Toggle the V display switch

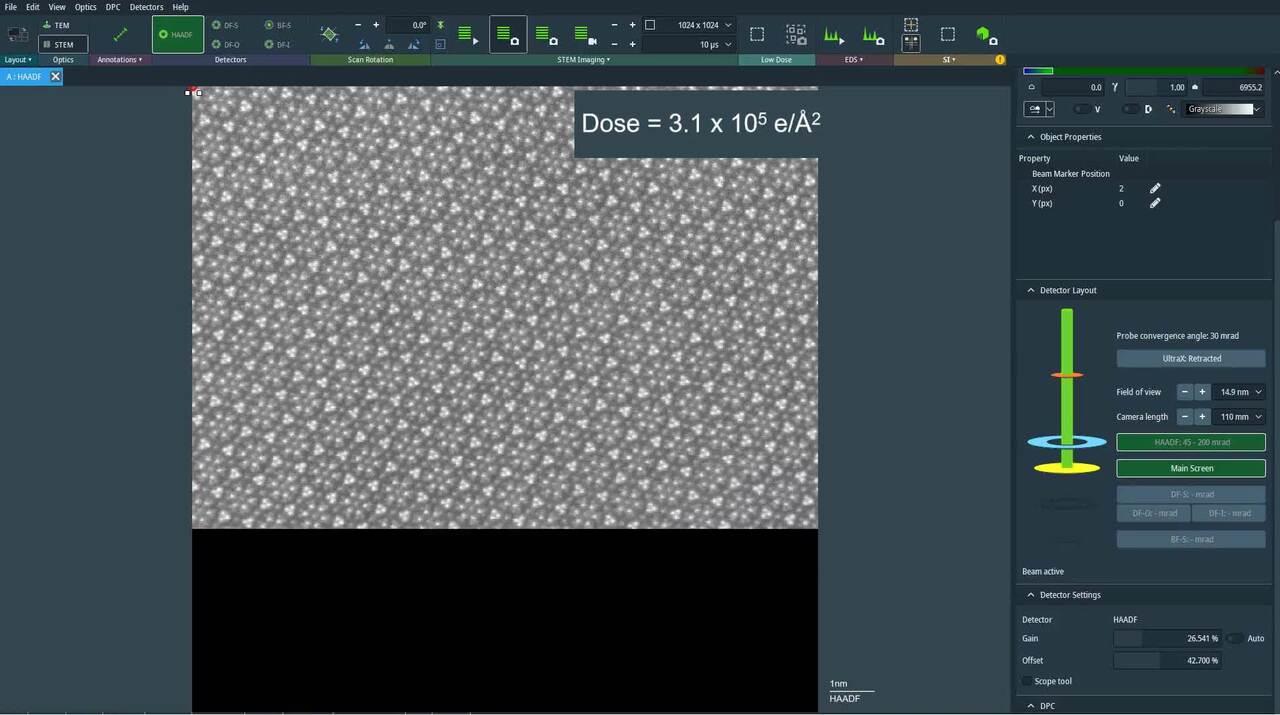point(1082,109)
